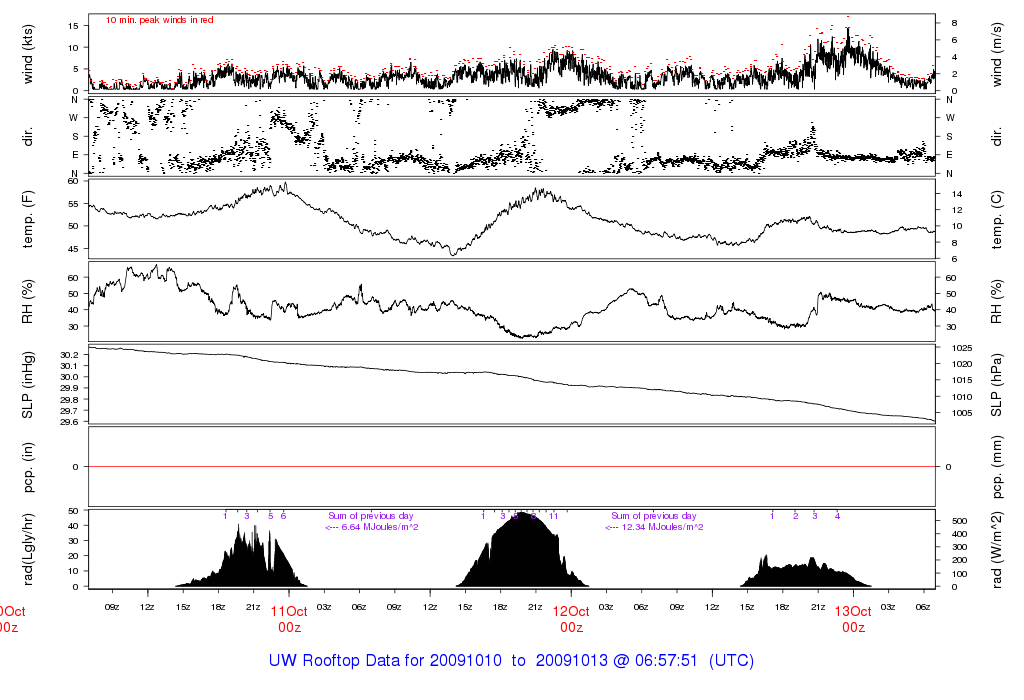Click the '45' tick on the temp. (F) axis
This screenshot has width=1024, height=700.
tap(72, 249)
